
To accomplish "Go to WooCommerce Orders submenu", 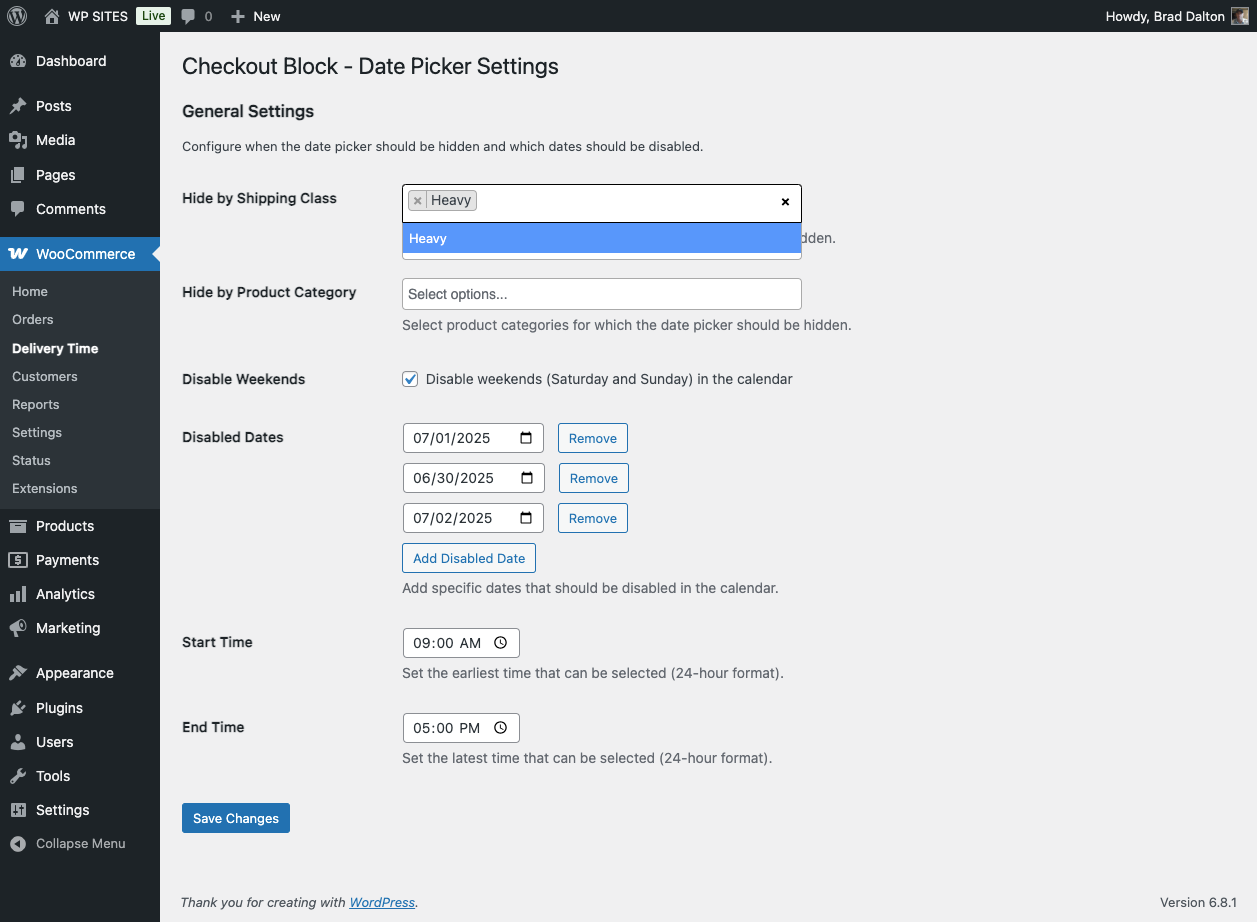I will pyautogui.click(x=33, y=320).
